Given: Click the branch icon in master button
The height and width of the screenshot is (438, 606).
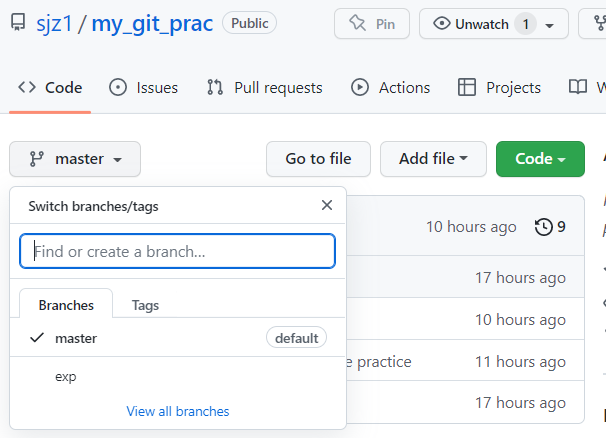Looking at the screenshot, I should click(x=37, y=159).
